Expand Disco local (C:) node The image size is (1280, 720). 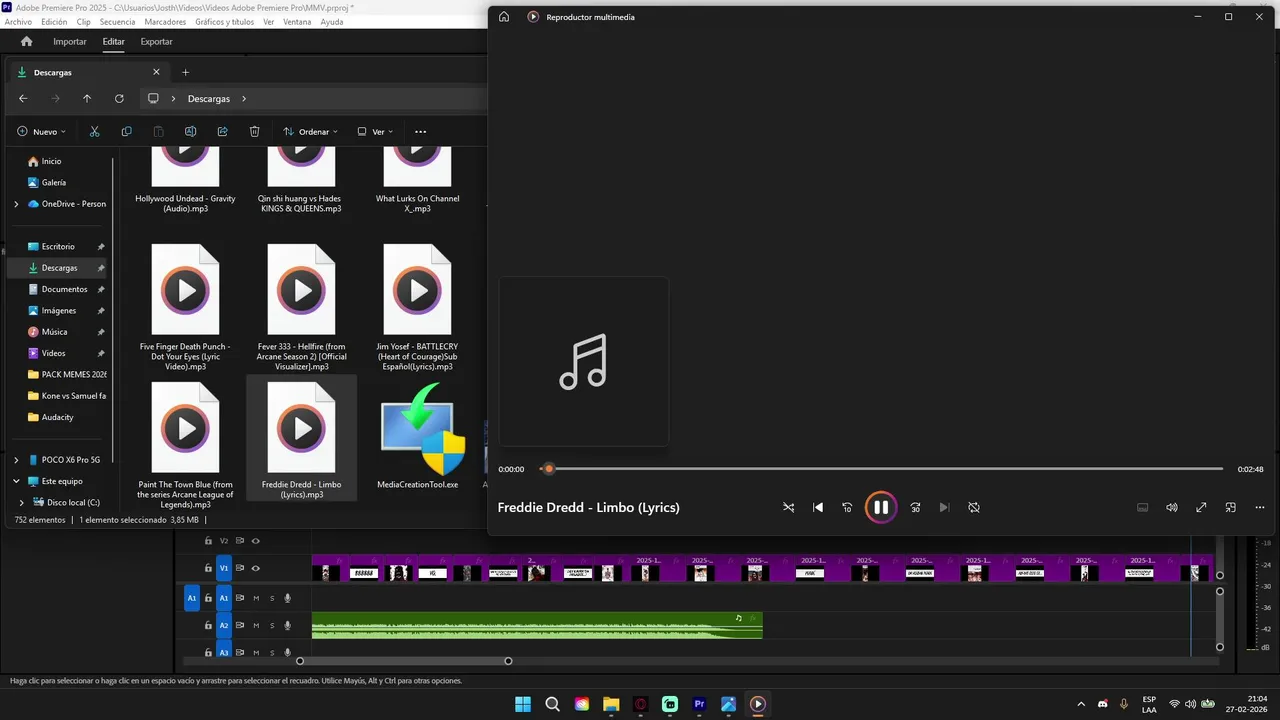[24, 502]
